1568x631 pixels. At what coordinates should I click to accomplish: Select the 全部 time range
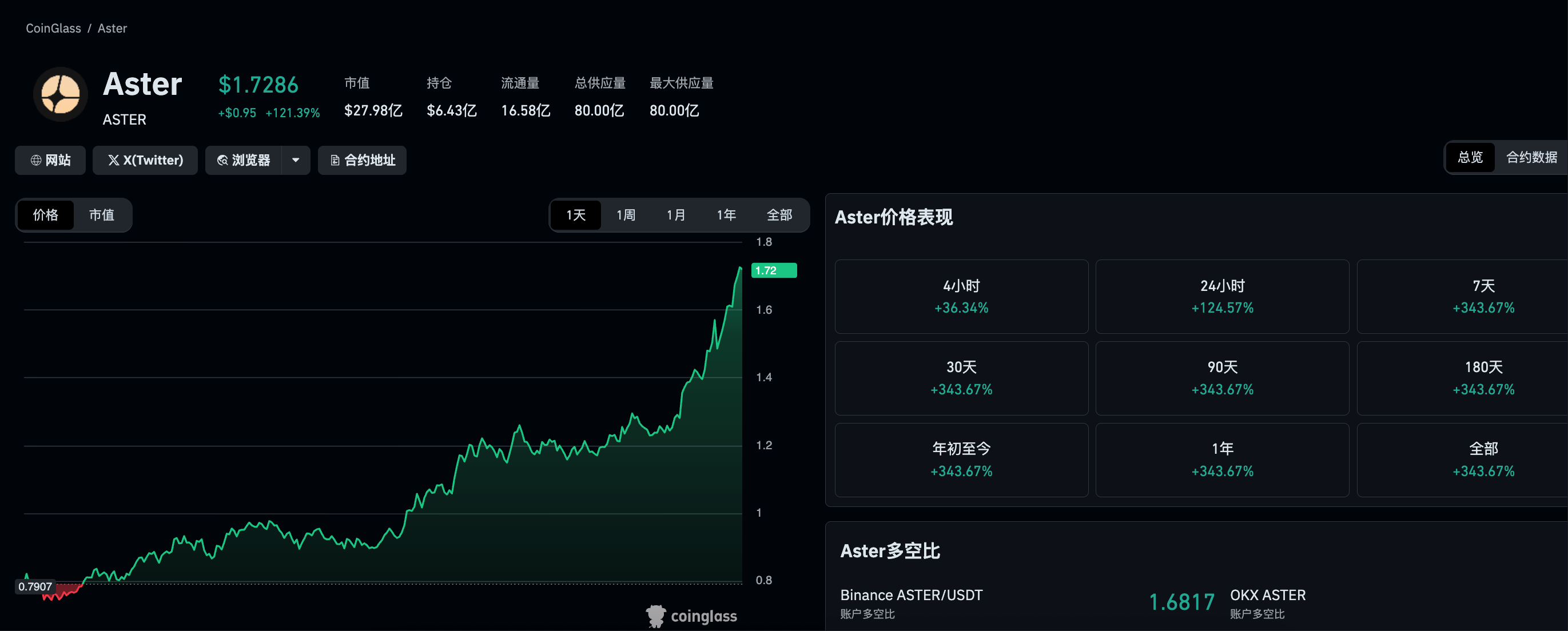pyautogui.click(x=779, y=215)
